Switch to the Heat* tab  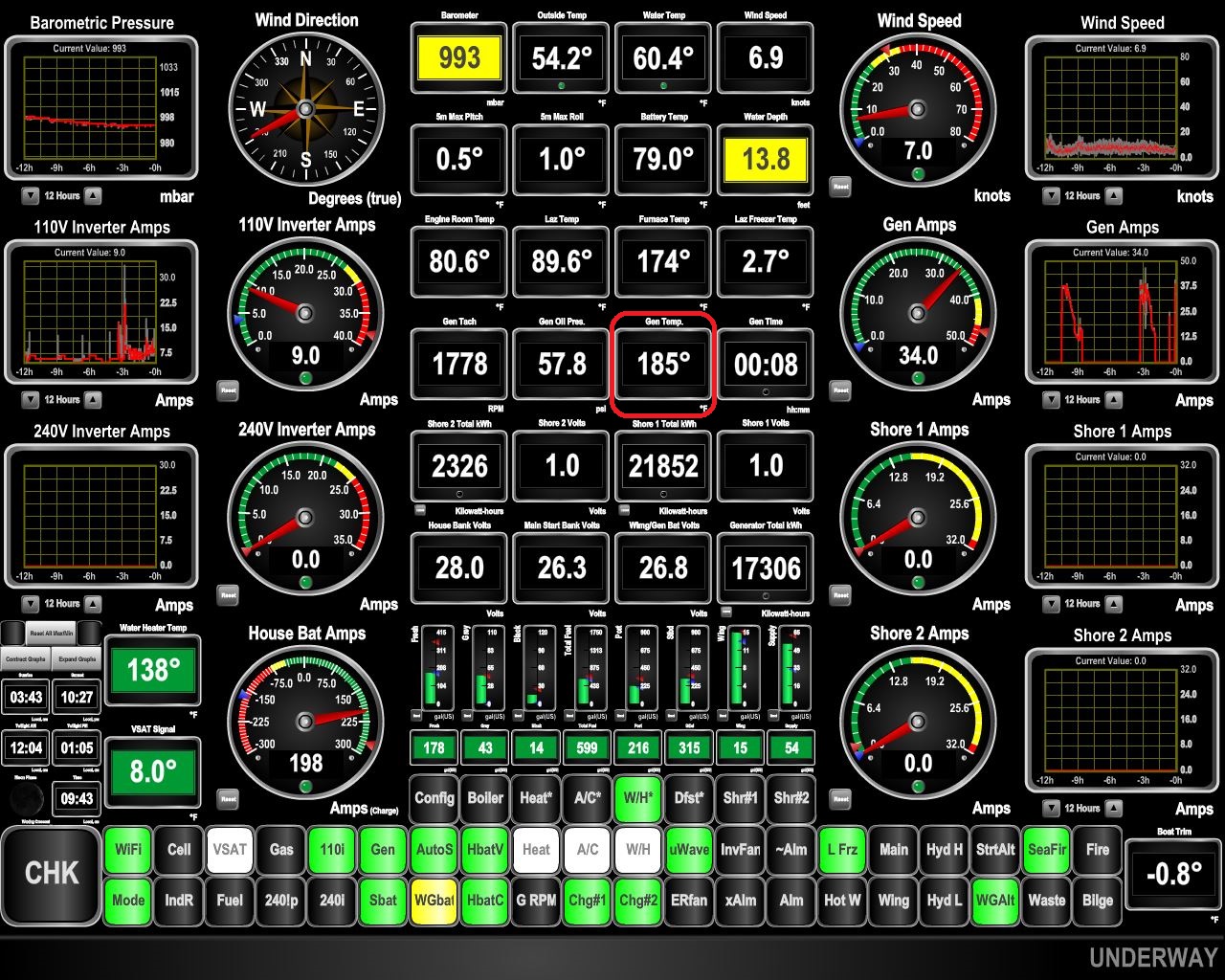click(536, 798)
